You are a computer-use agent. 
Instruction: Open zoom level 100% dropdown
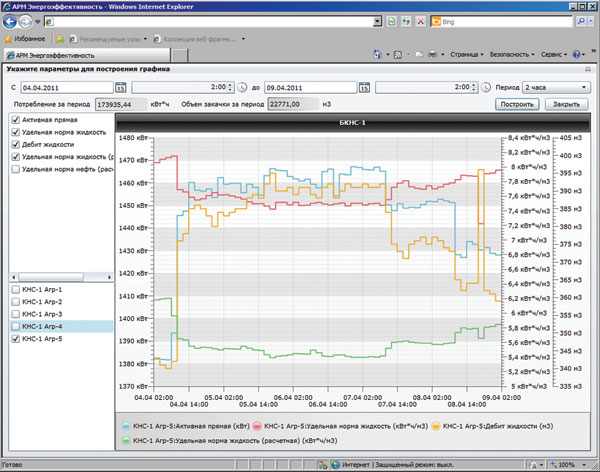click(x=584, y=465)
